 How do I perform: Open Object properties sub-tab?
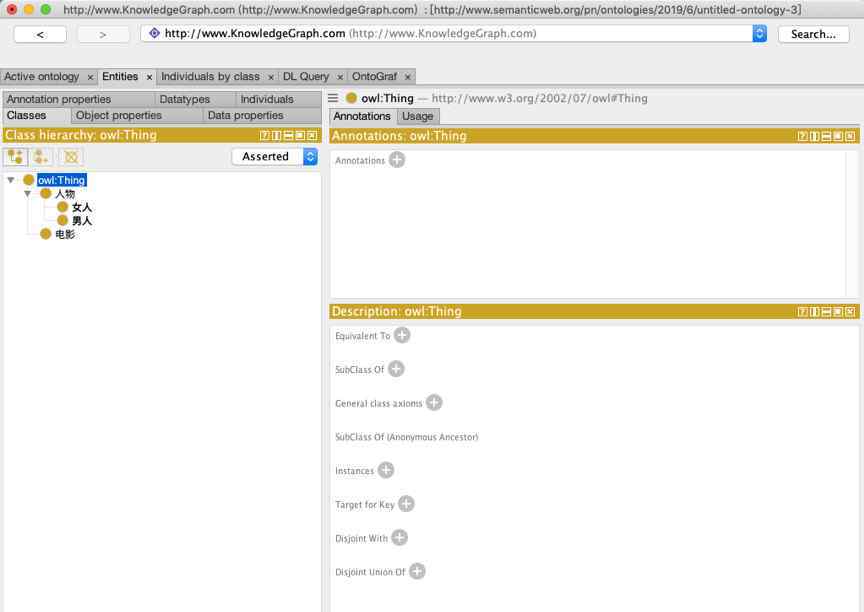tap(137, 116)
